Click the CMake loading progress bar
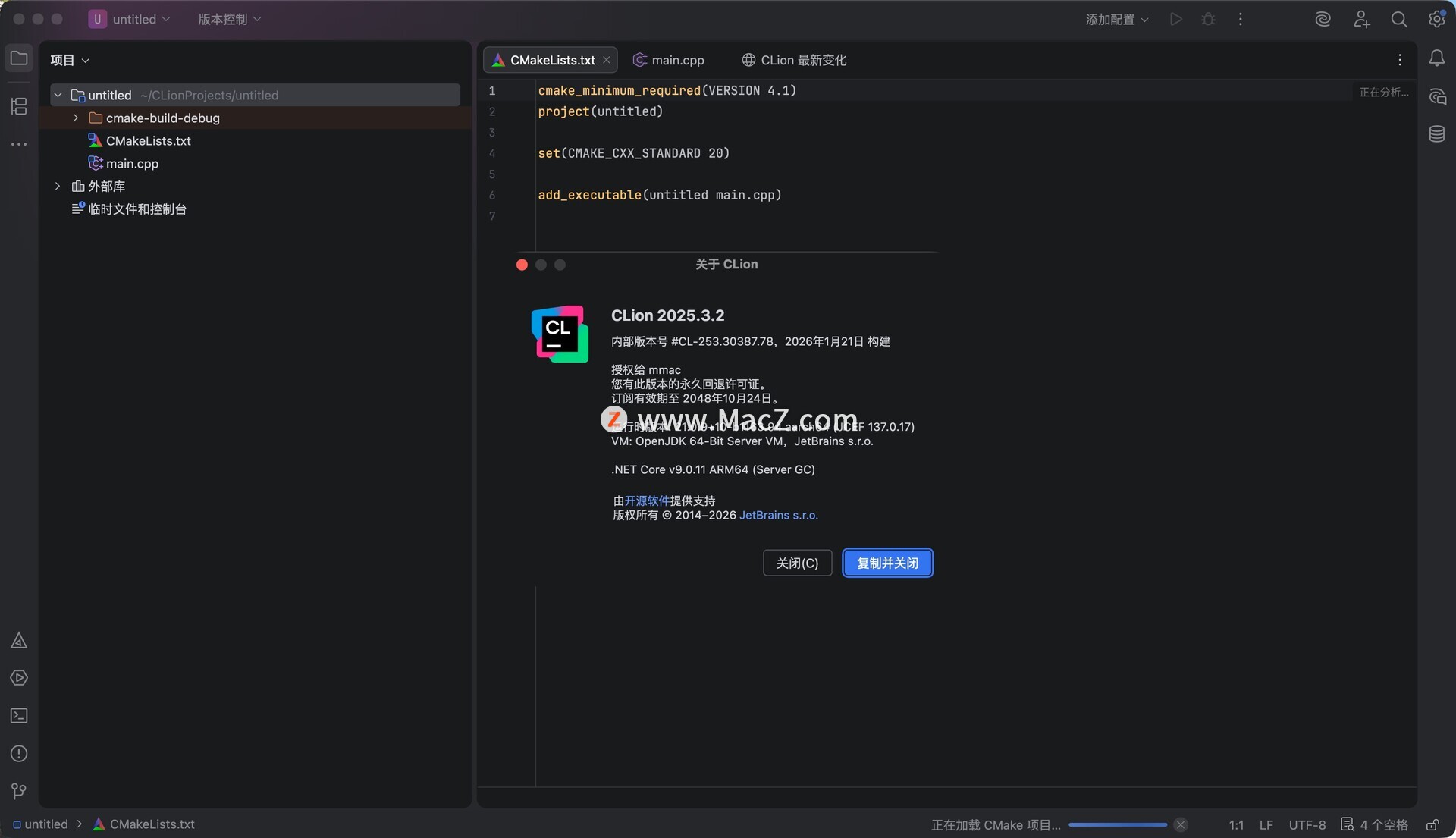This screenshot has height=838, width=1456. pyautogui.click(x=1117, y=824)
